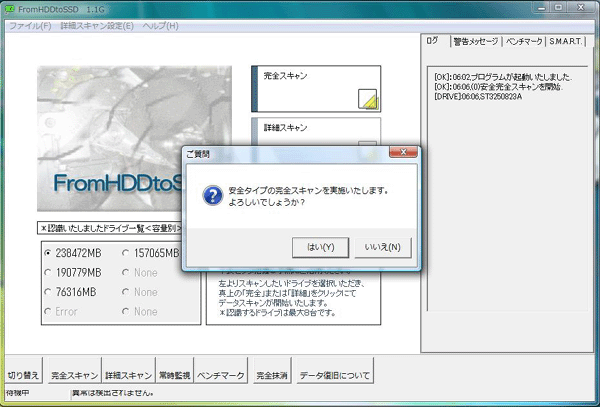Click the log entry 安全完全スキャンを開始

click(498, 87)
